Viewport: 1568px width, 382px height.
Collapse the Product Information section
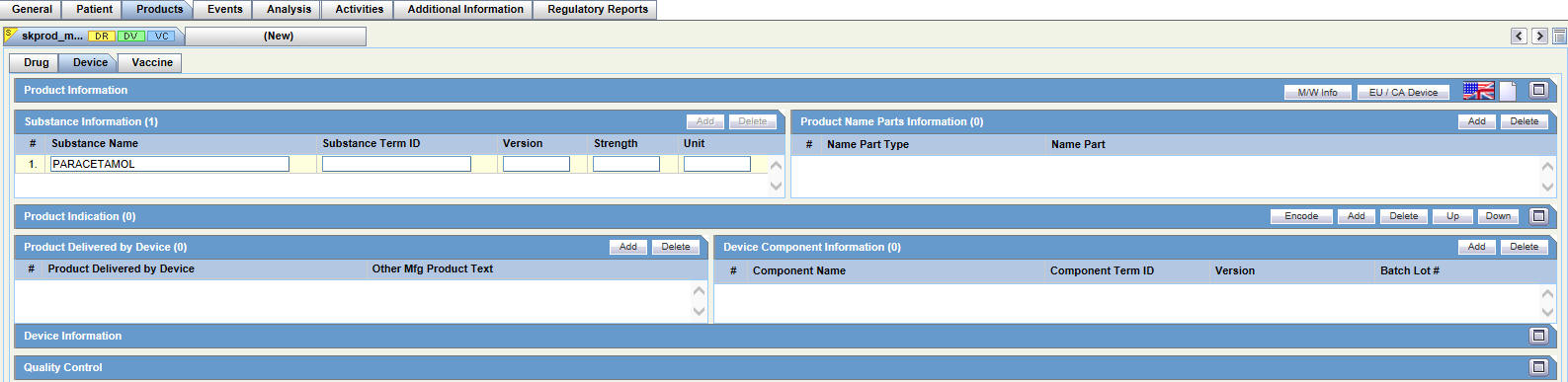tap(1538, 90)
